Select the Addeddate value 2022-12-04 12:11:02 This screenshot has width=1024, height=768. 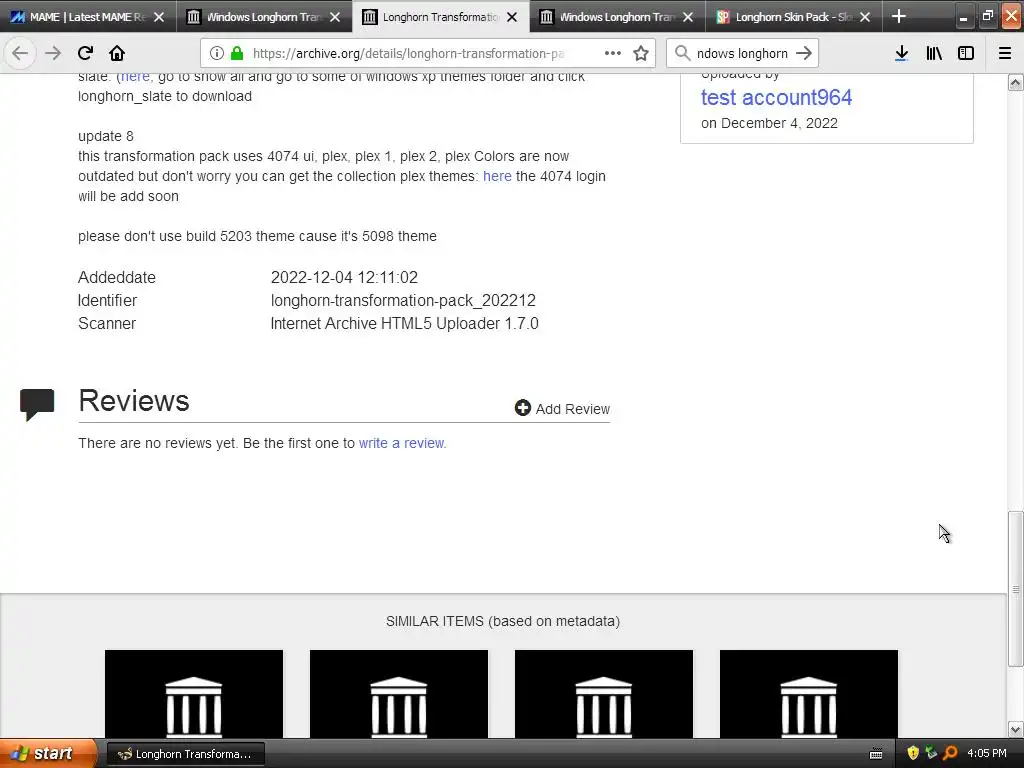tap(344, 278)
